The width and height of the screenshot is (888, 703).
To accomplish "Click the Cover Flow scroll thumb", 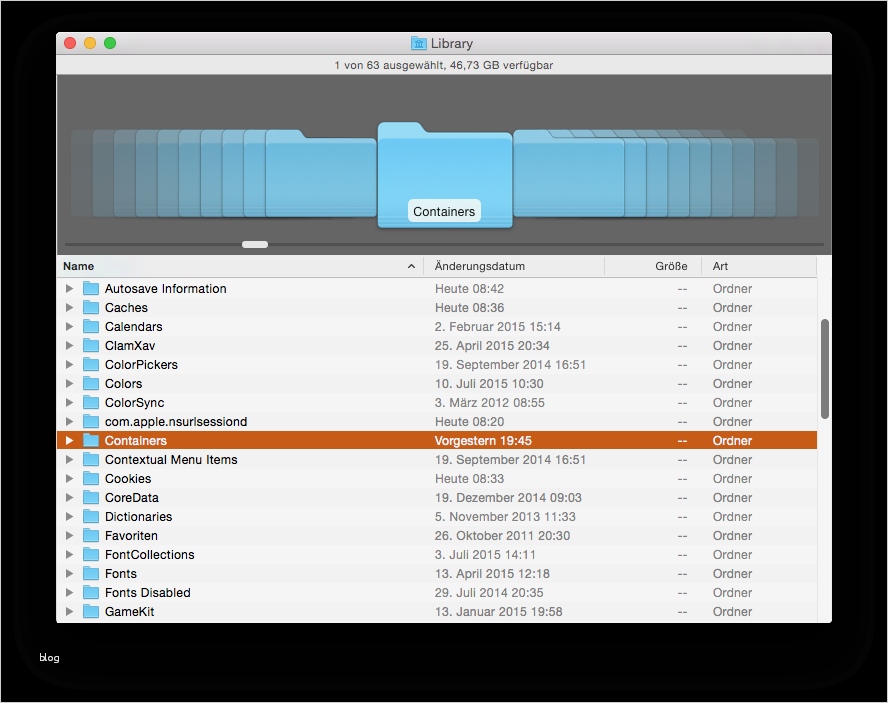I will pyautogui.click(x=255, y=244).
